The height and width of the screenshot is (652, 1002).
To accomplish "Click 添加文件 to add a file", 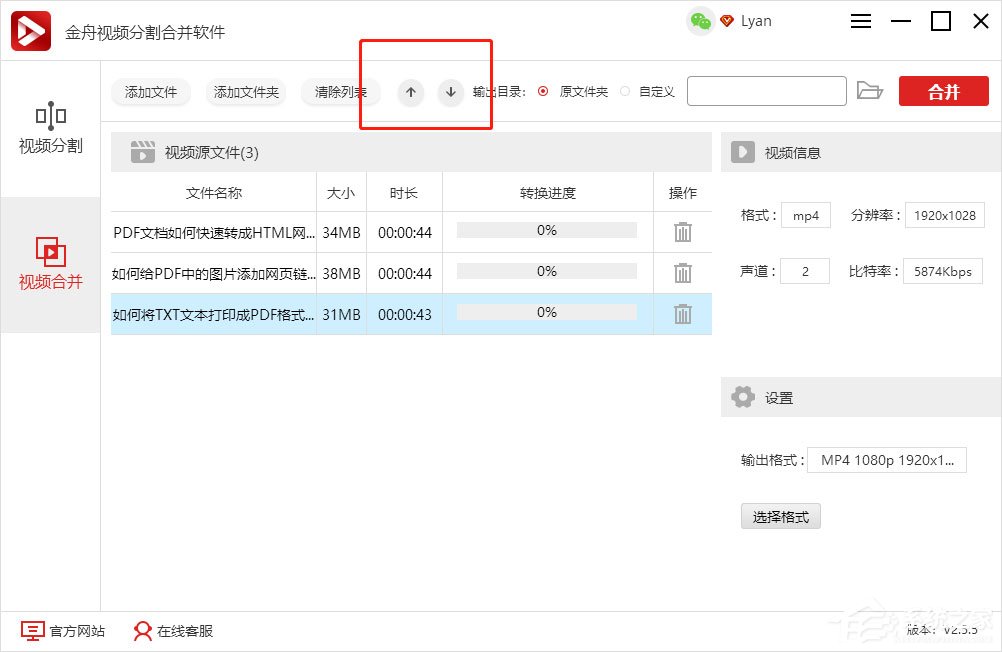I will pyautogui.click(x=150, y=92).
